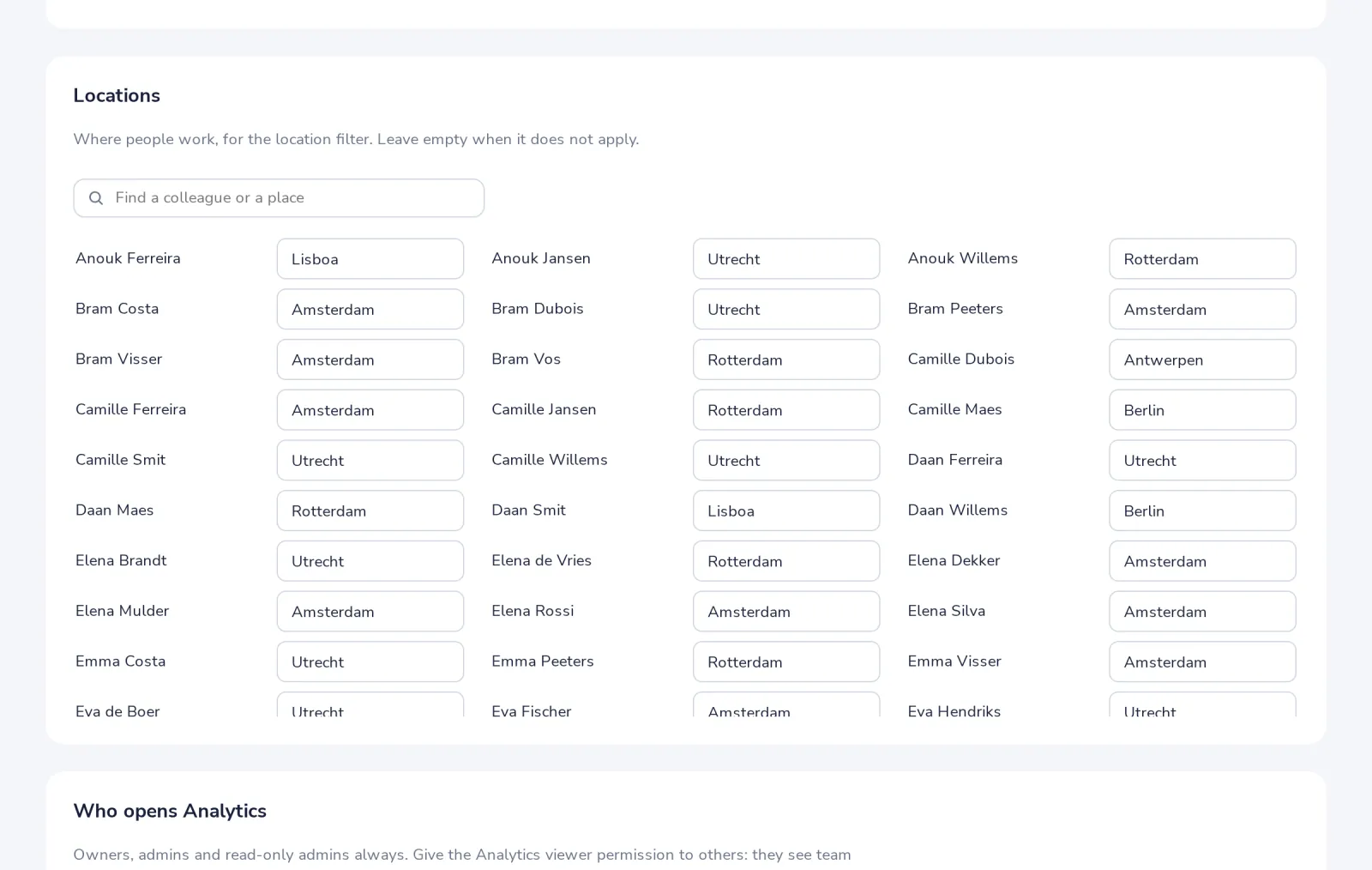This screenshot has height=870, width=1372.
Task: Click the name Bram Vos
Action: click(526, 359)
